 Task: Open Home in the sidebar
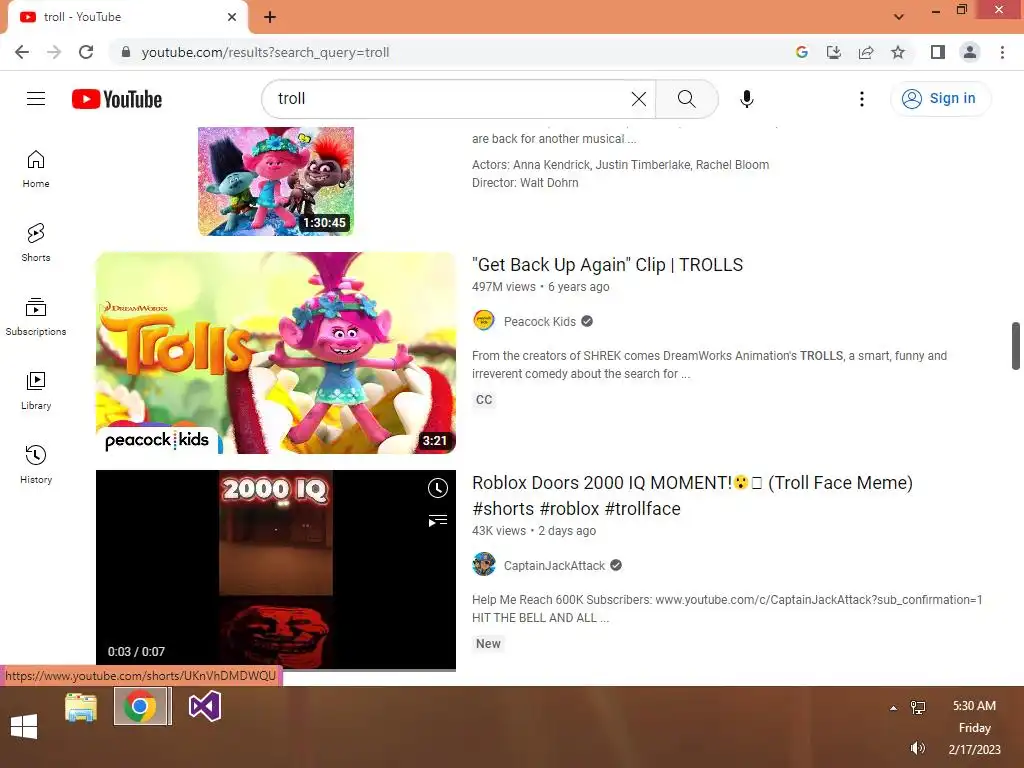point(36,168)
